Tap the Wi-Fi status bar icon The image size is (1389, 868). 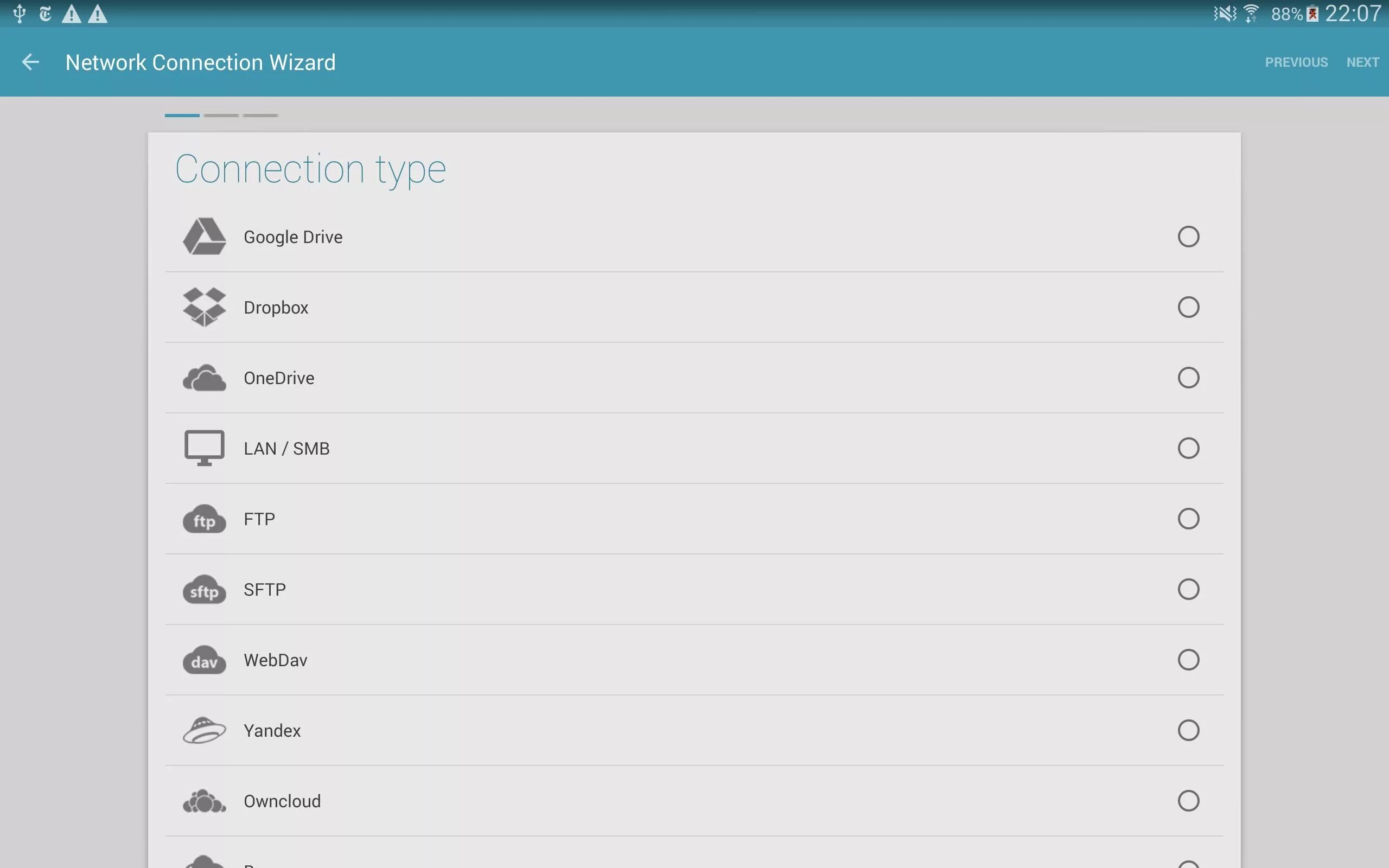tap(1251, 13)
